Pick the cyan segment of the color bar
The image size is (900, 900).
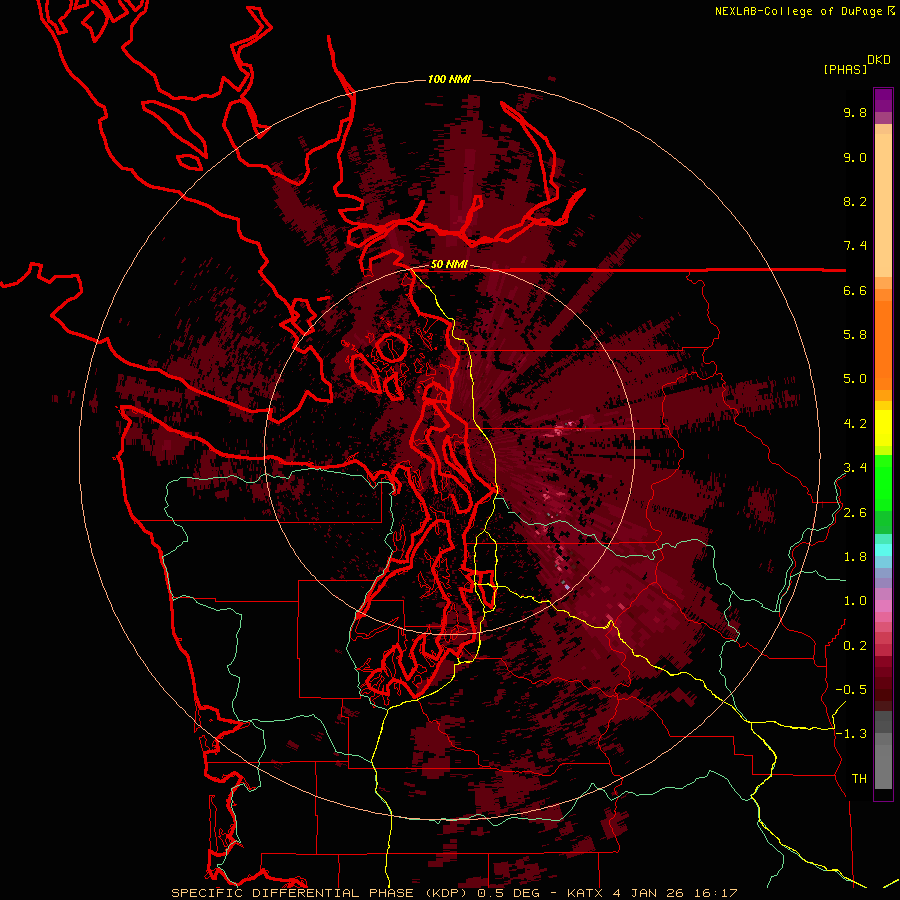[883, 549]
